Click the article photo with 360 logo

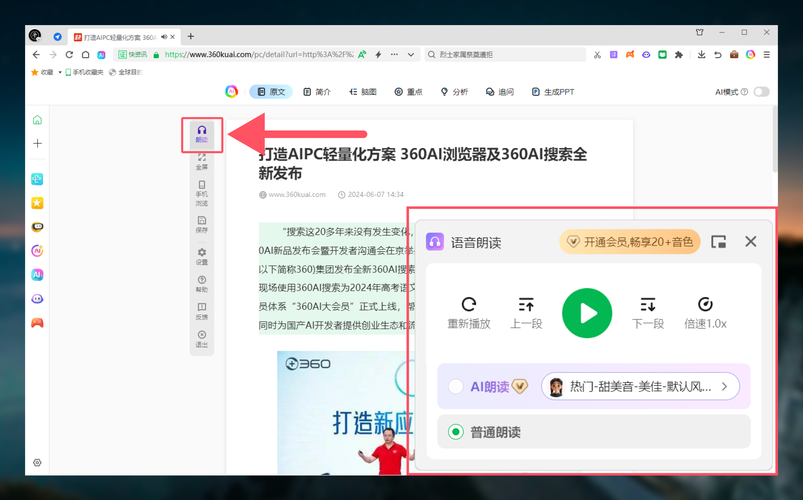tap(345, 412)
